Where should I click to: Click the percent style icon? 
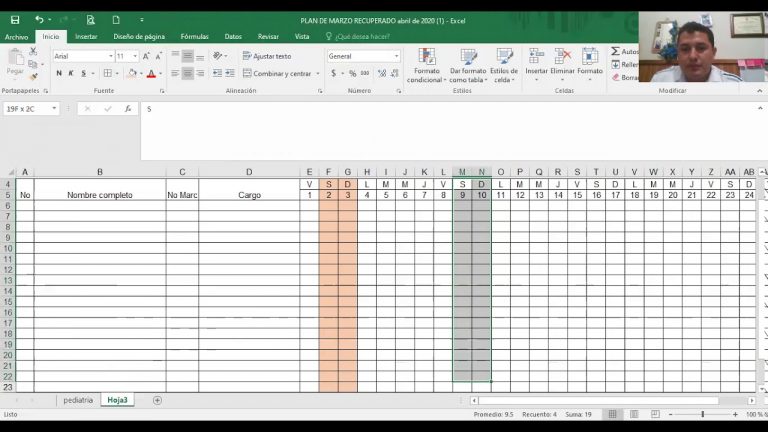[x=352, y=73]
